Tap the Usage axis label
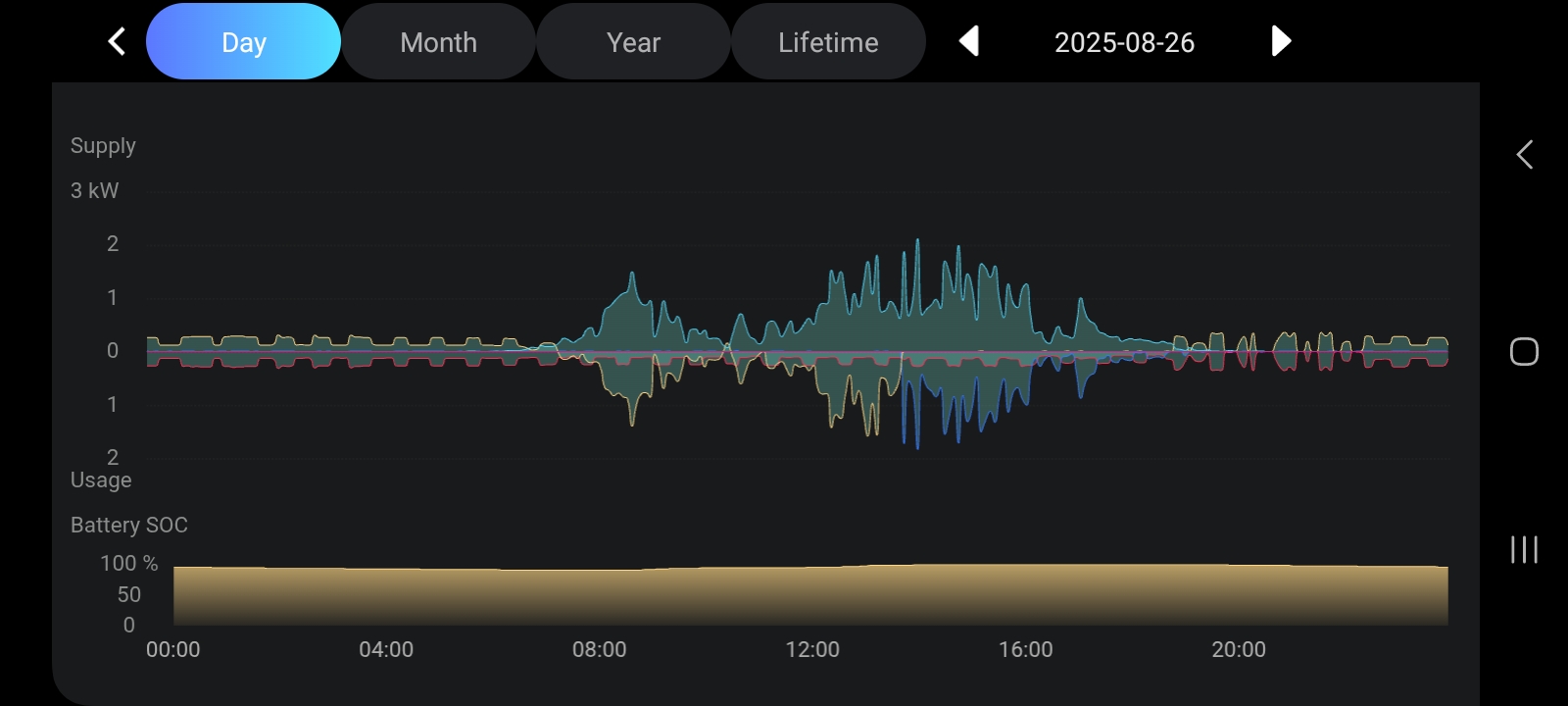This screenshot has height=706, width=1568. coord(101,479)
